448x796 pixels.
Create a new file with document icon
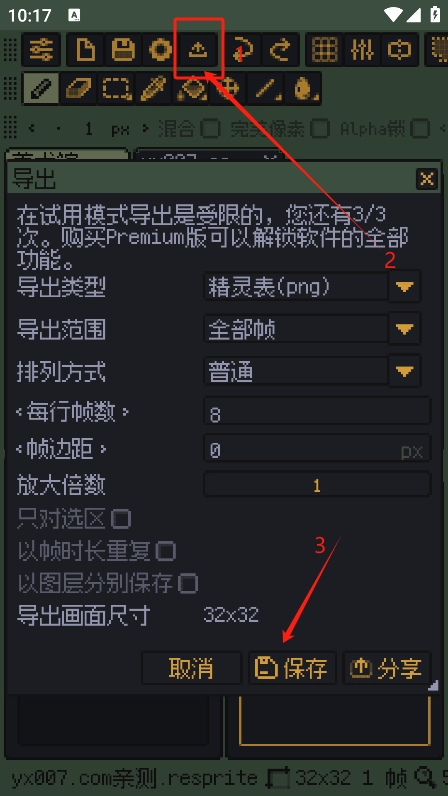[x=85, y=50]
